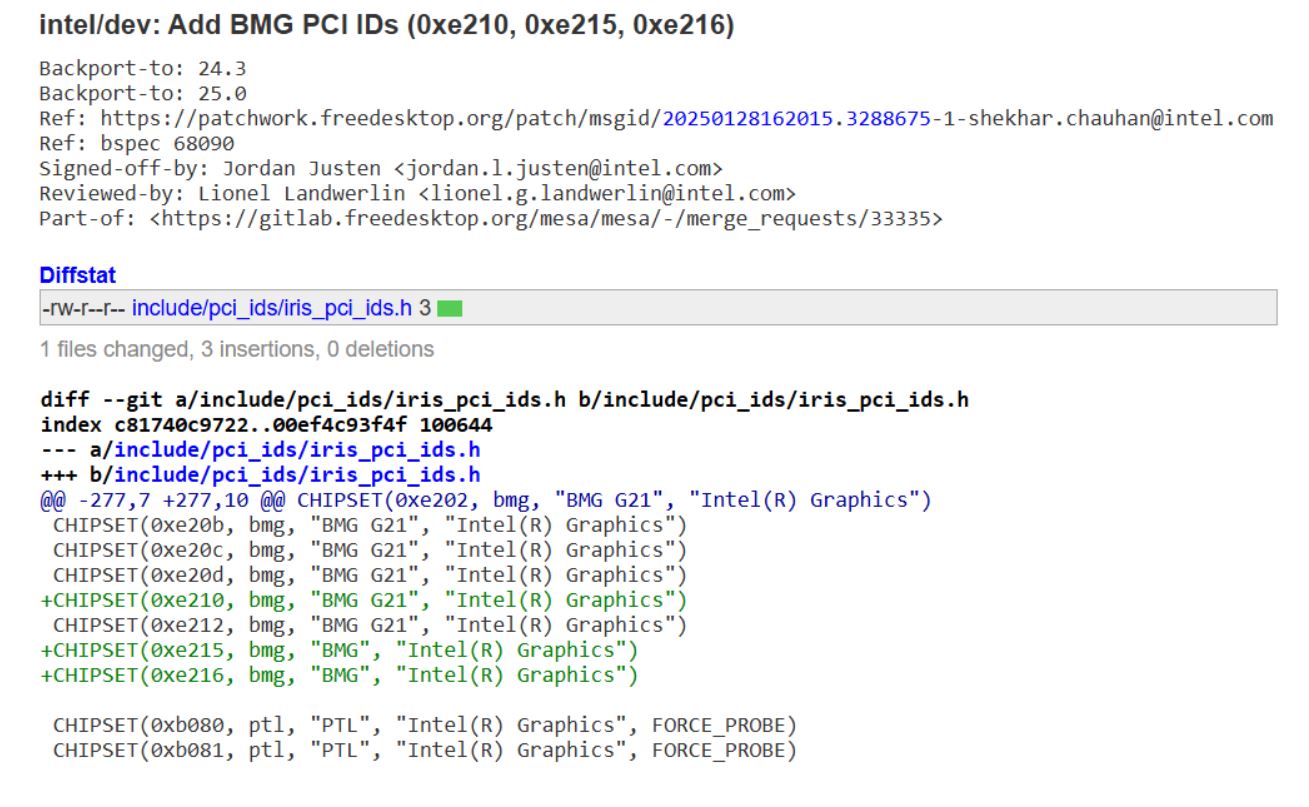Viewport: 1309px width, 807px height.
Task: Click the CHIPSET(0xe20b, bmg, "BMG G21") line
Action: click(x=370, y=525)
